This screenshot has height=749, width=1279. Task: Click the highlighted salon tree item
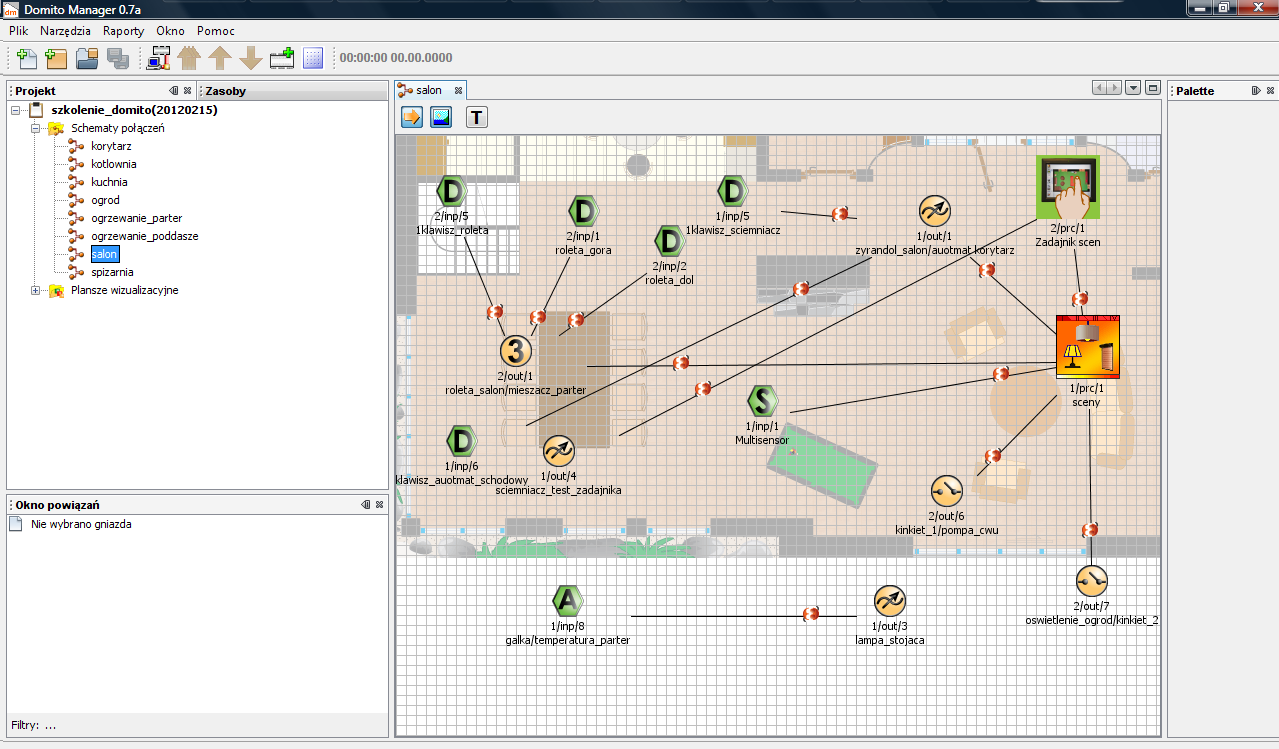[x=104, y=254]
